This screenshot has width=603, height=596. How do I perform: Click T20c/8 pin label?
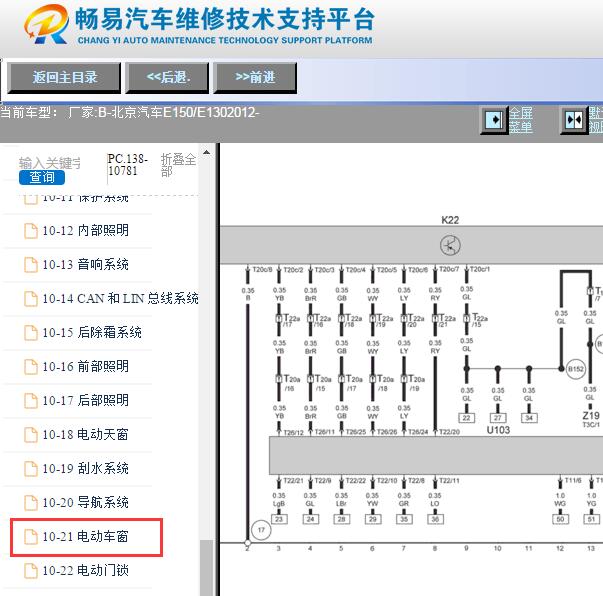262,270
